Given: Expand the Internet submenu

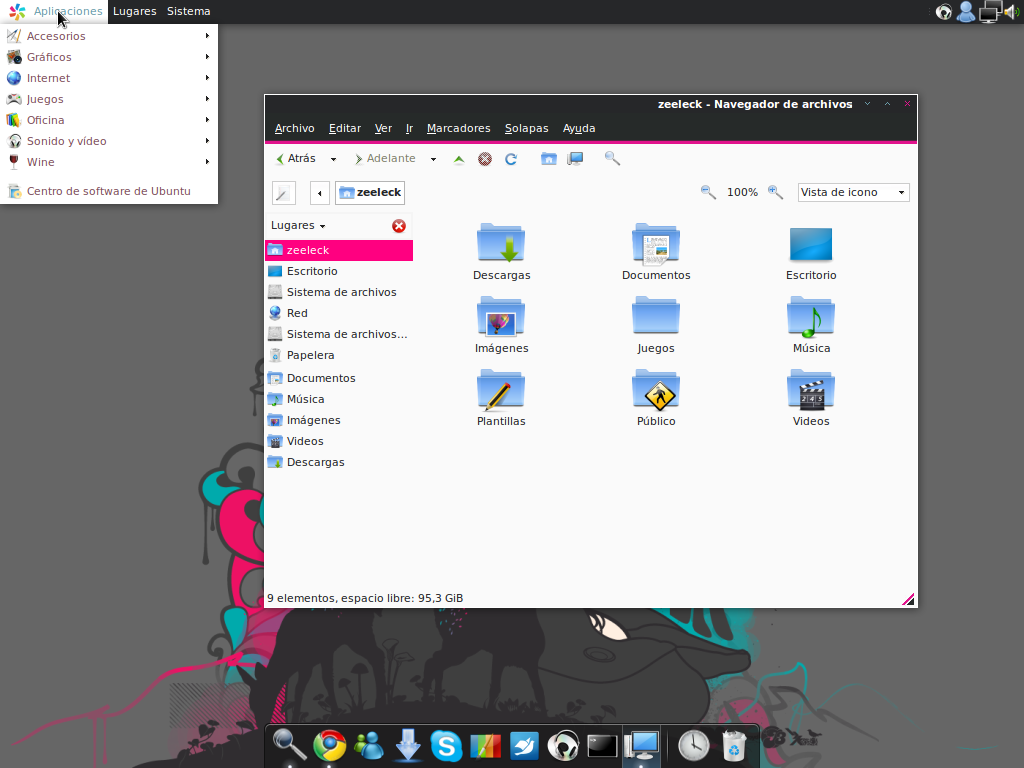Looking at the screenshot, I should [x=109, y=78].
